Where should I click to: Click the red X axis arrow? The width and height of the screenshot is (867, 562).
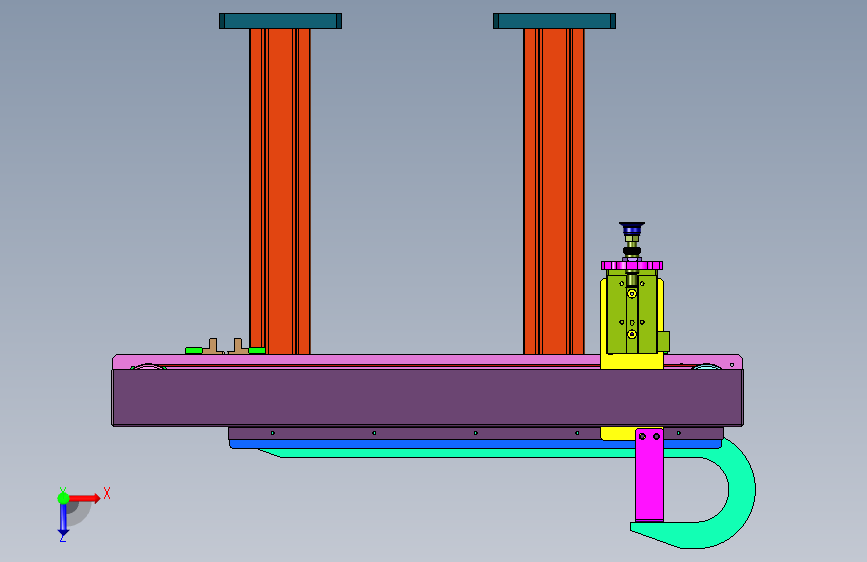[85, 498]
